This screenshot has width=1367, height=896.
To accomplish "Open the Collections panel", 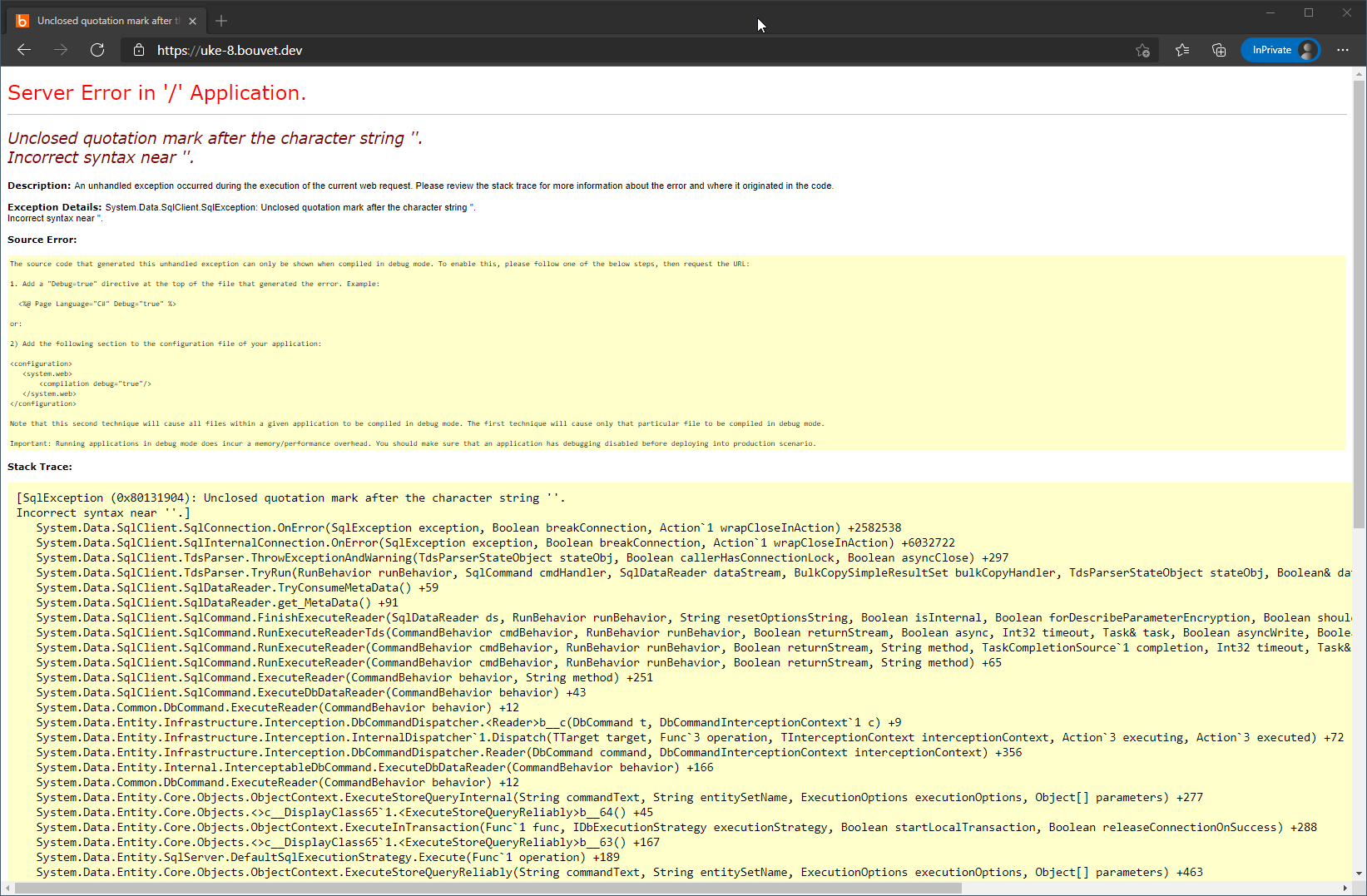I will click(x=1219, y=50).
